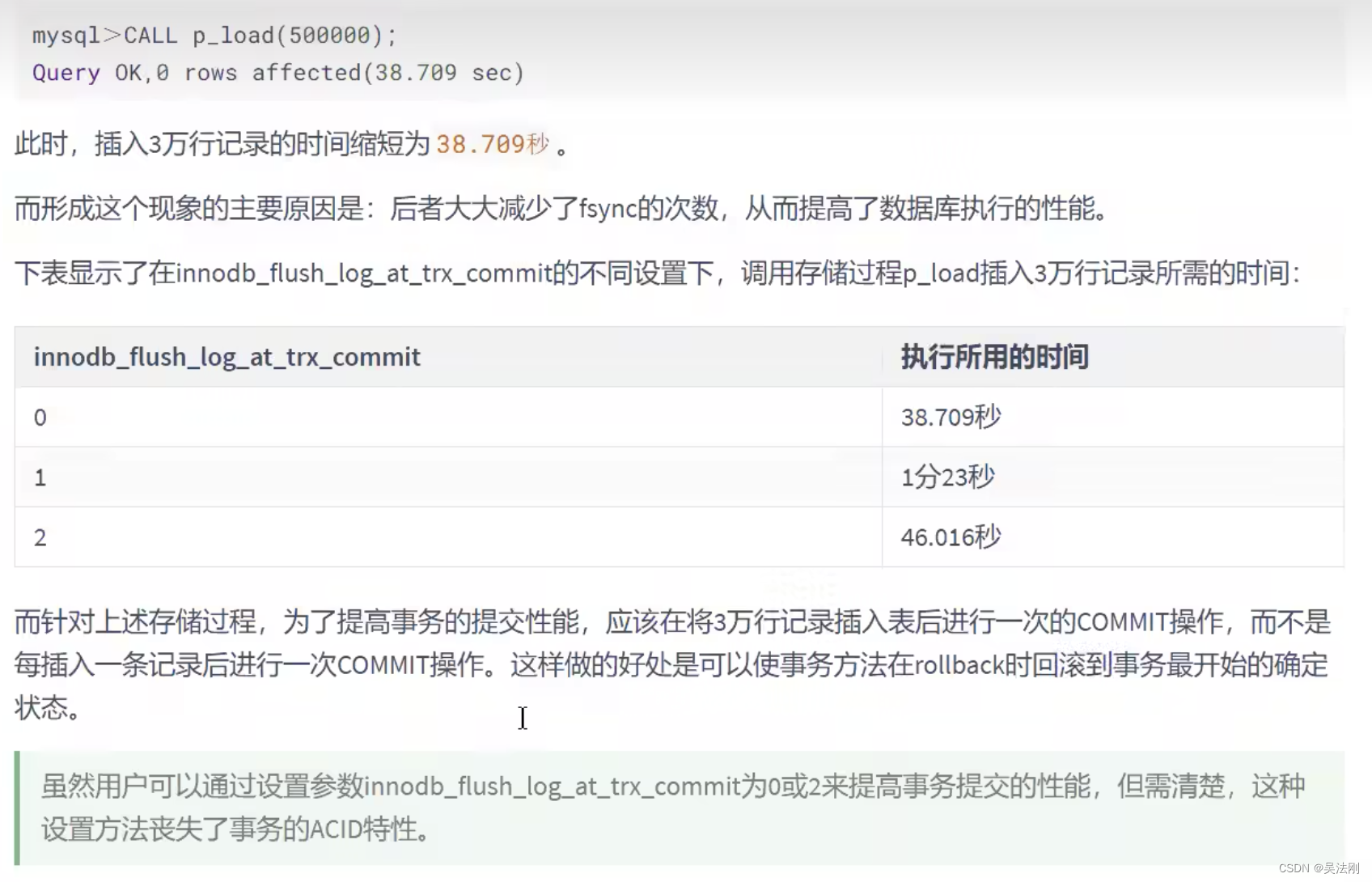Click the 'Query OK,0 rows affected' output line
The image size is (1372, 882).
pyautogui.click(x=278, y=73)
